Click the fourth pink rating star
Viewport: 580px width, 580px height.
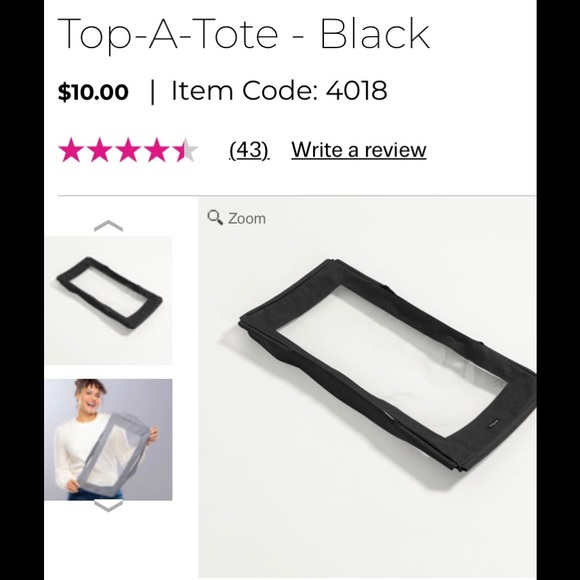157,150
